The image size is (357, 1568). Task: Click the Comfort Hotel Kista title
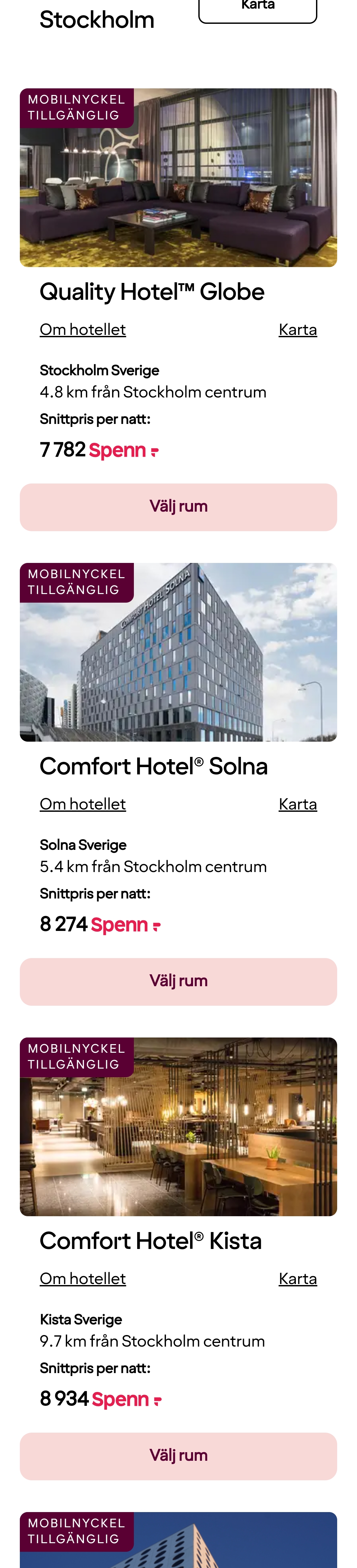(x=150, y=1242)
